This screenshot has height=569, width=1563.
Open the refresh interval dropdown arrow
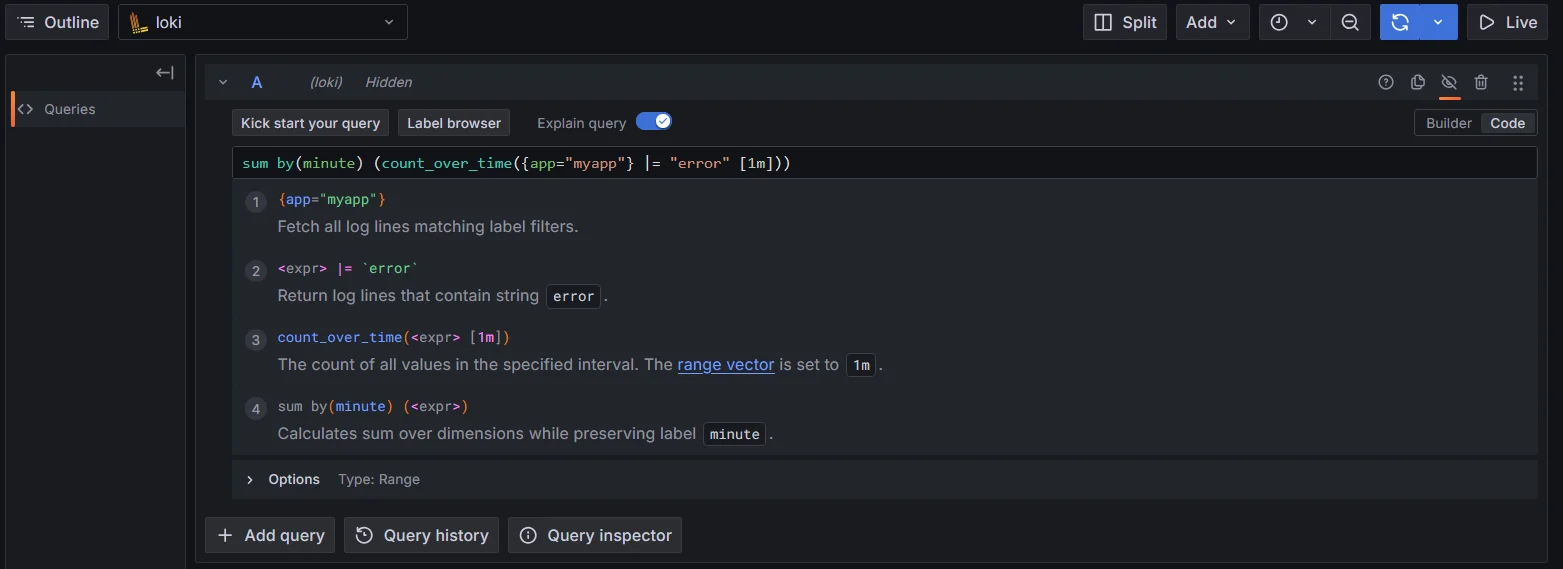pyautogui.click(x=1438, y=22)
